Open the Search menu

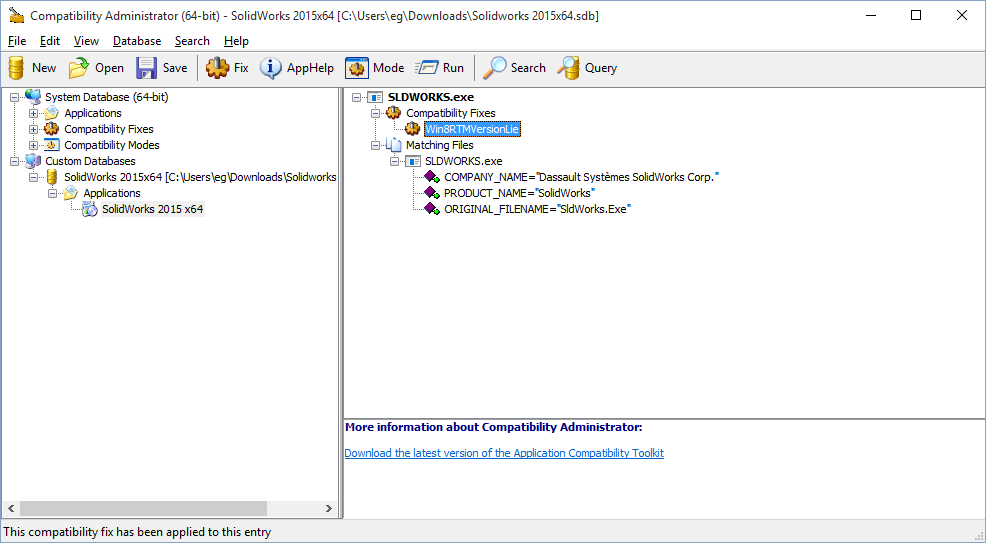192,41
